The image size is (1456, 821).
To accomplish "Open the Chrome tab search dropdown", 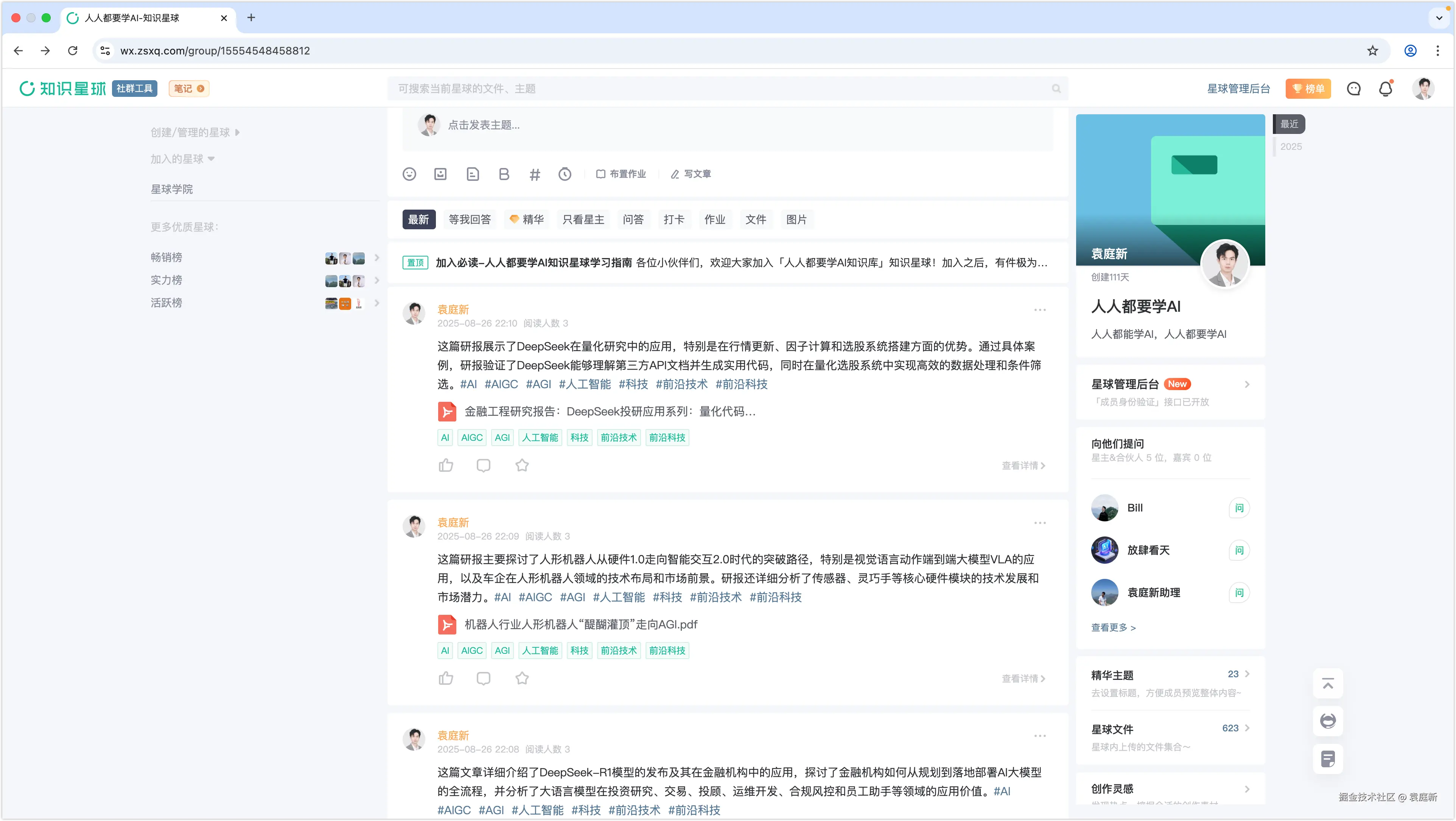I will click(x=1439, y=17).
